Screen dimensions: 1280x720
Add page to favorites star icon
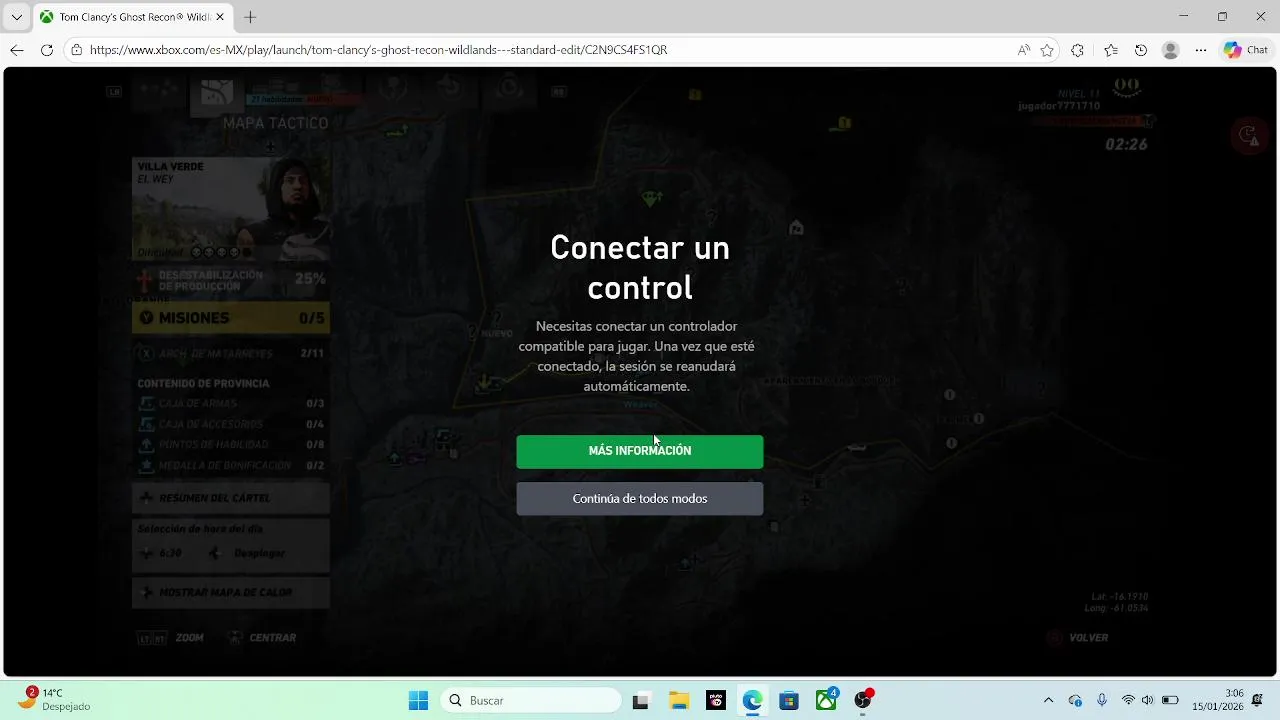pos(1047,50)
